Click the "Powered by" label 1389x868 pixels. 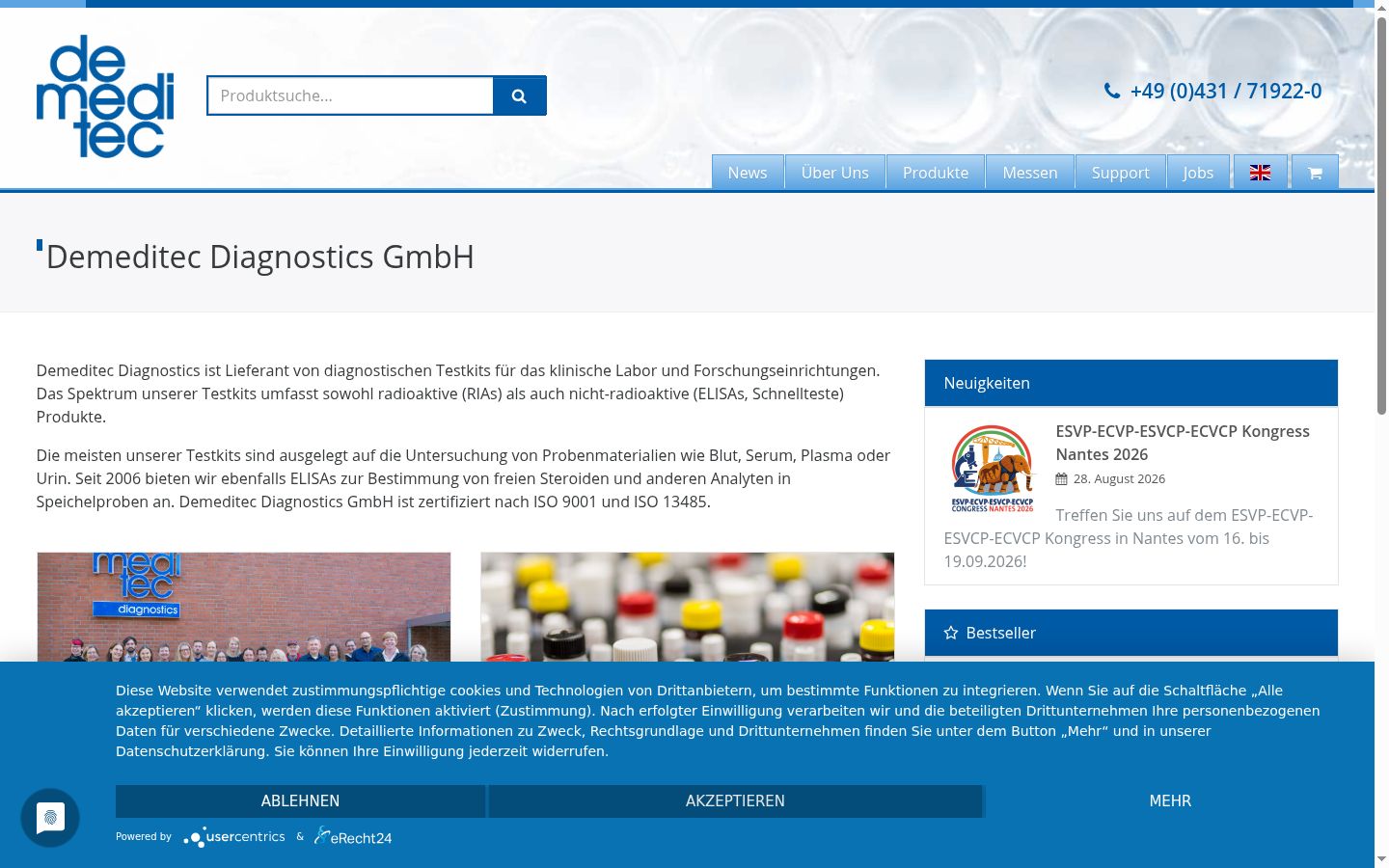[144, 837]
